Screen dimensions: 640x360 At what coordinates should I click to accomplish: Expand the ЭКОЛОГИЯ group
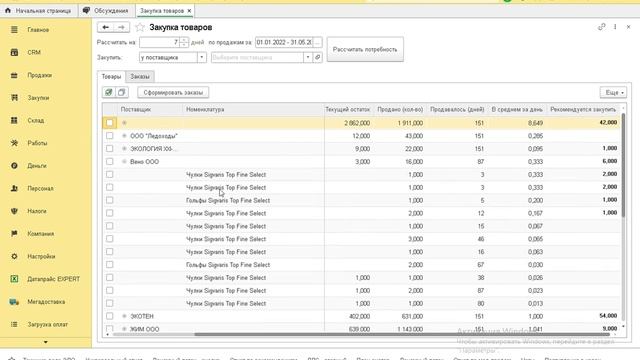click(124, 149)
